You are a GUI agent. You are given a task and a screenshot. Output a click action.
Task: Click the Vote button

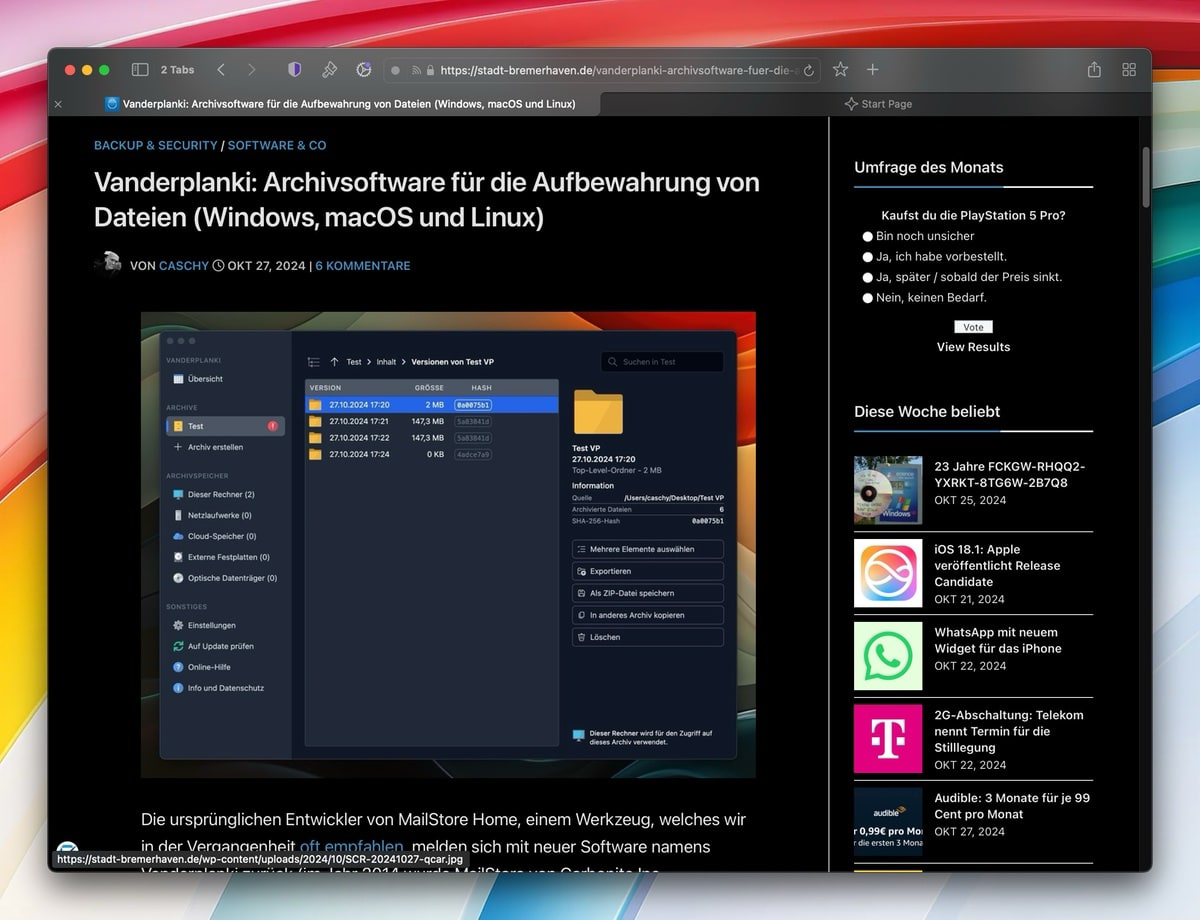[973, 326]
